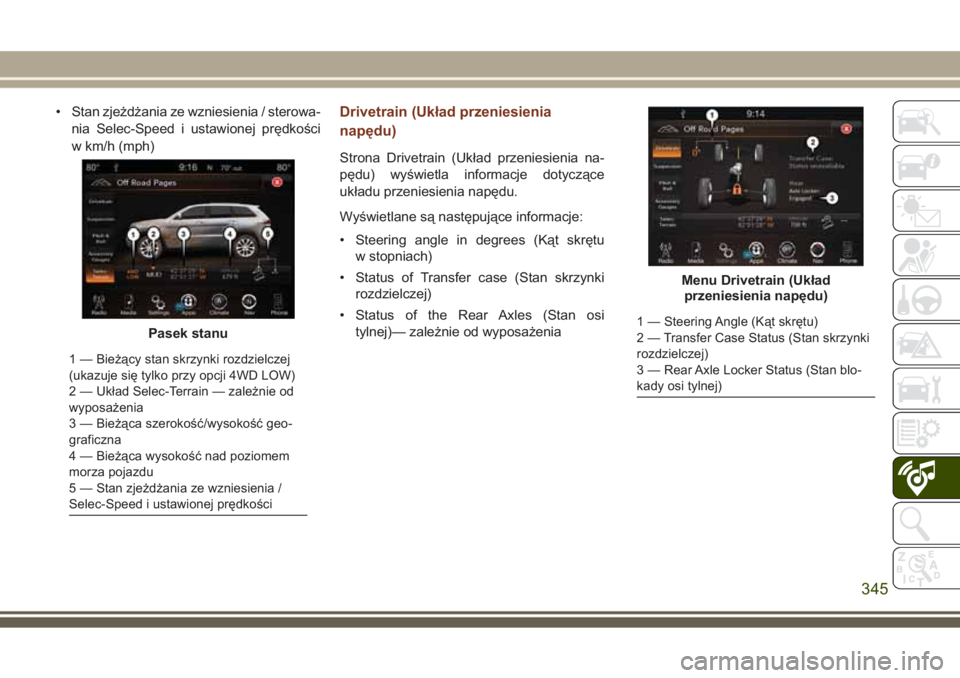Click legend '3 — Rear Axle Locker Status'
Image resolution: width=960 pixels, height=678 pixels.
coord(749,378)
